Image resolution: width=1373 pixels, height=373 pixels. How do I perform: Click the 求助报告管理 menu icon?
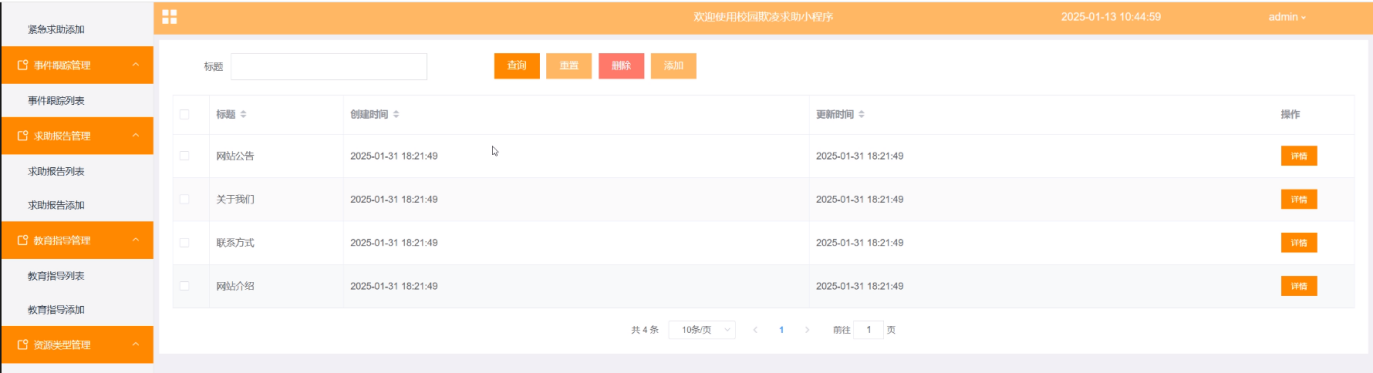(x=23, y=136)
